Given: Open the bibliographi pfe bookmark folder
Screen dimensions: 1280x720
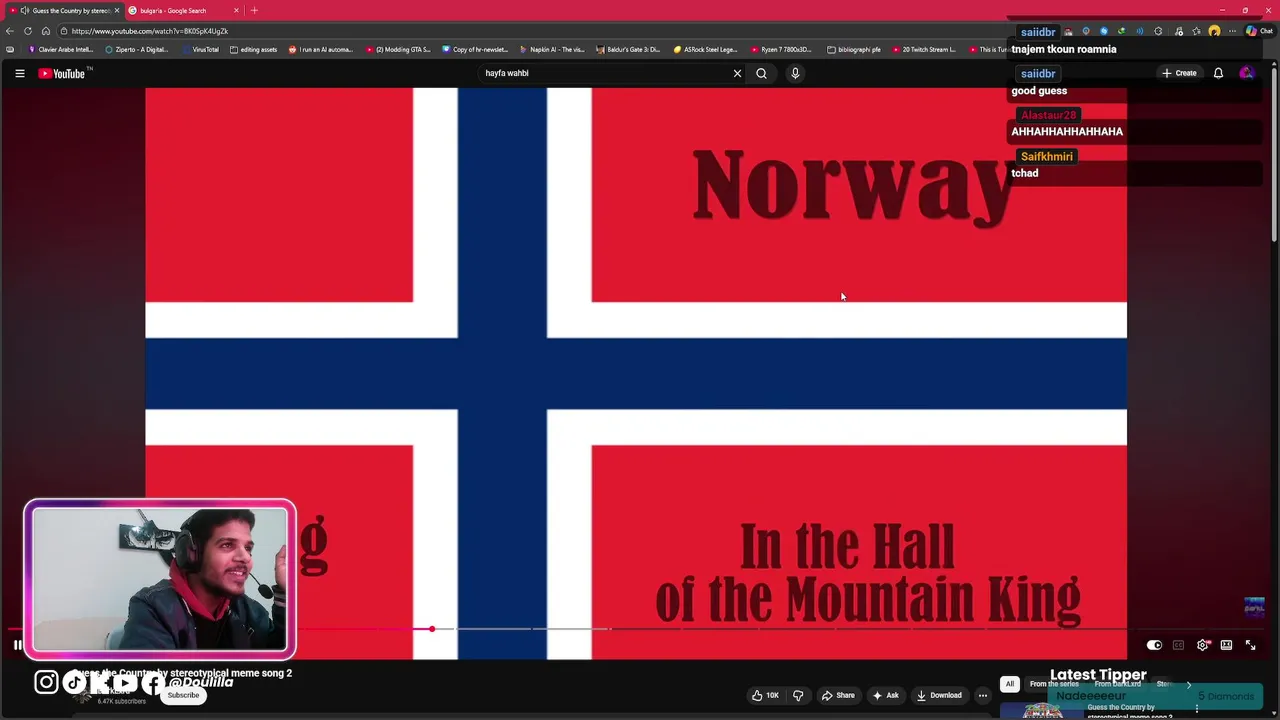Looking at the screenshot, I should pyautogui.click(x=854, y=49).
